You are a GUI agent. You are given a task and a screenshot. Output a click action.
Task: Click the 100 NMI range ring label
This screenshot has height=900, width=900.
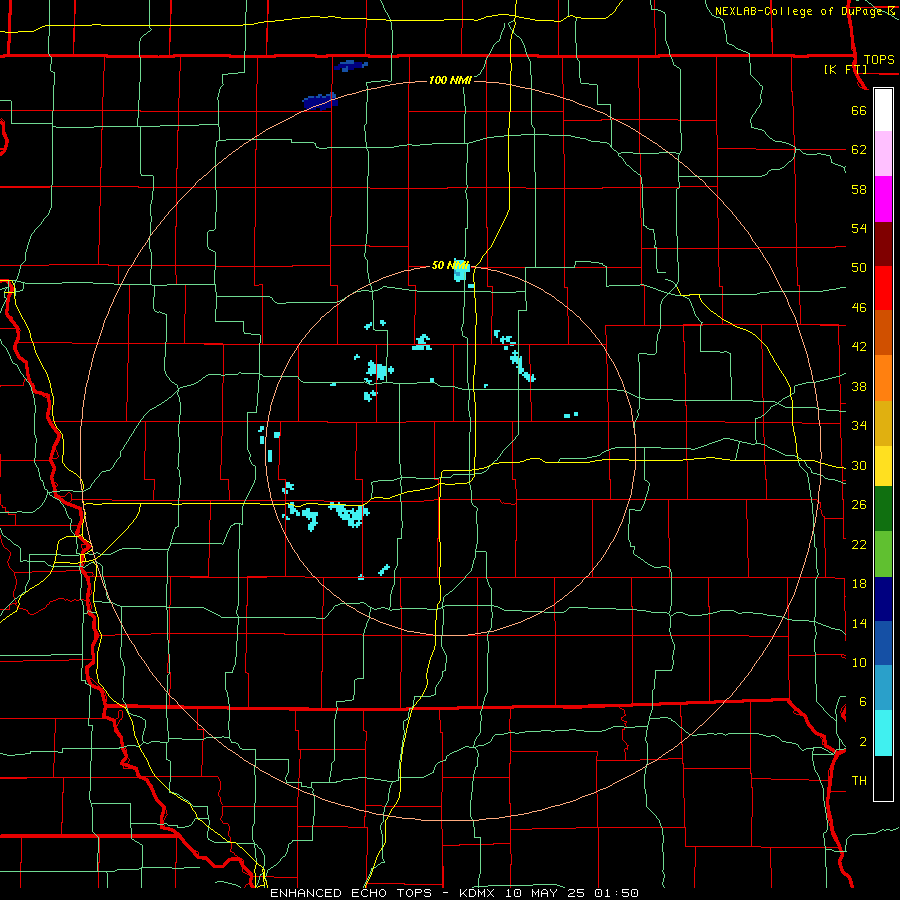point(450,80)
